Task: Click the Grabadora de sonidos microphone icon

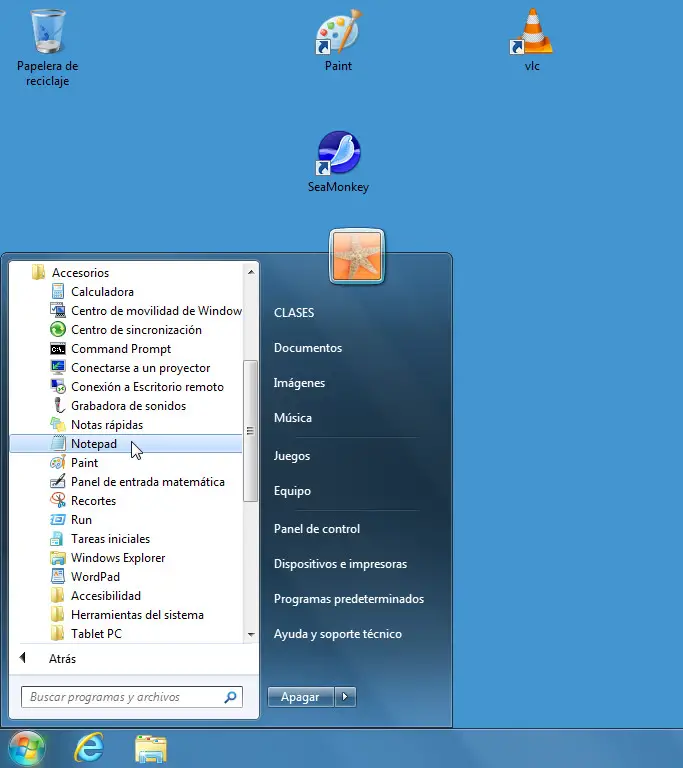Action: pos(59,406)
